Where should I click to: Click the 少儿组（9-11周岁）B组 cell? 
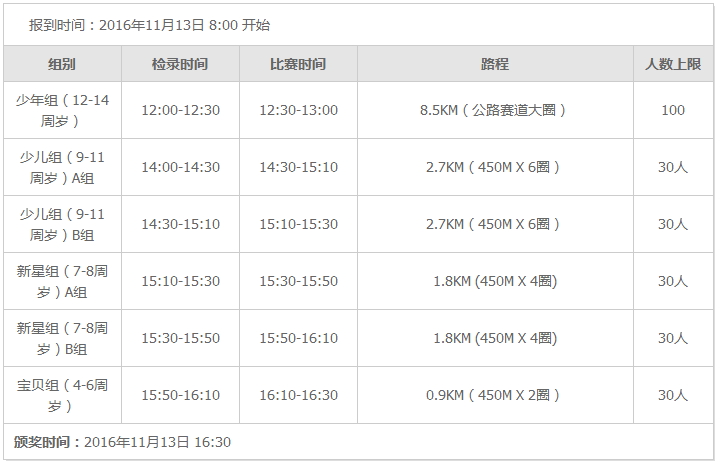[x=62, y=224]
